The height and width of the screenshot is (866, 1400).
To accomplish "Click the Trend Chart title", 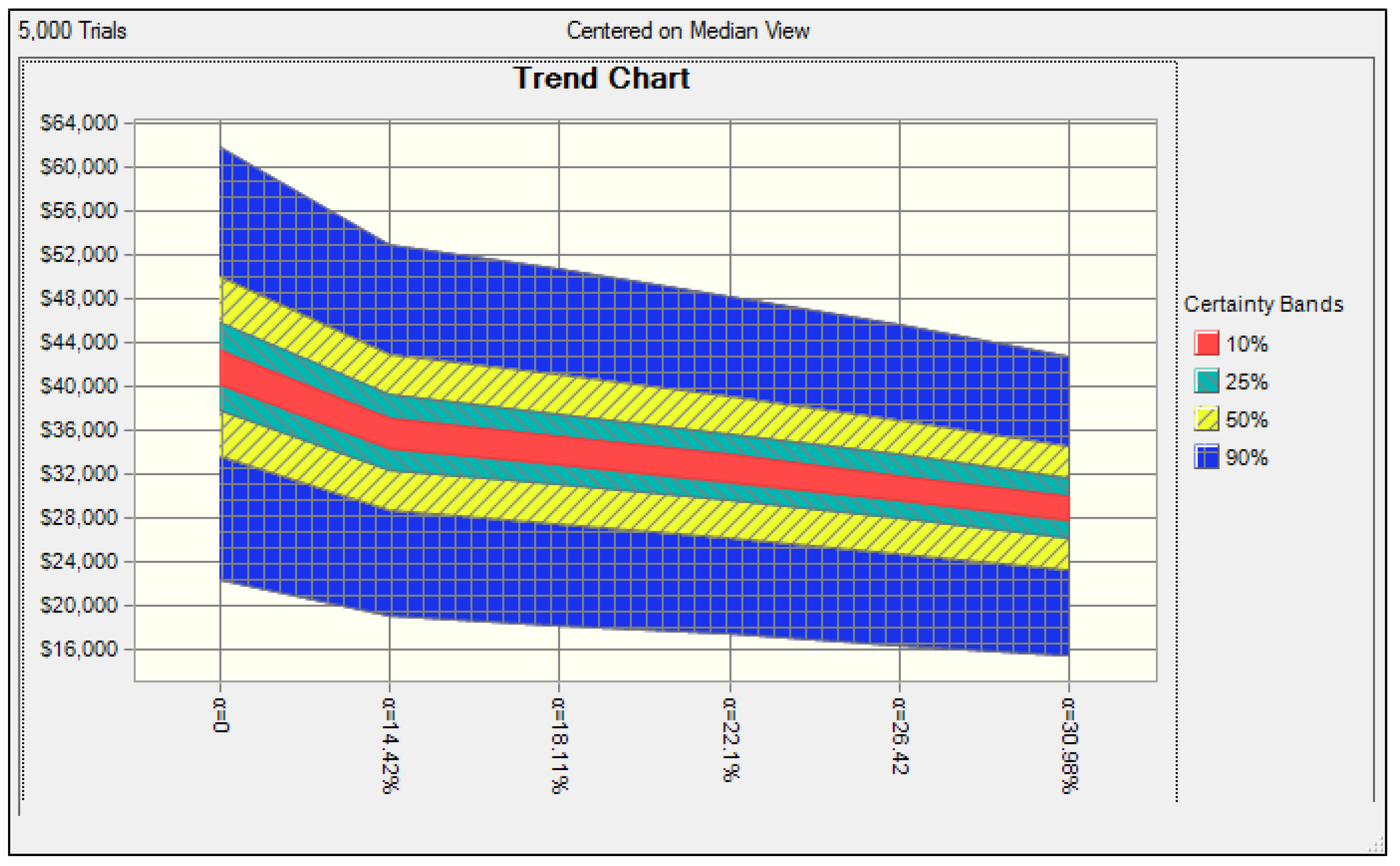I will coord(601,78).
